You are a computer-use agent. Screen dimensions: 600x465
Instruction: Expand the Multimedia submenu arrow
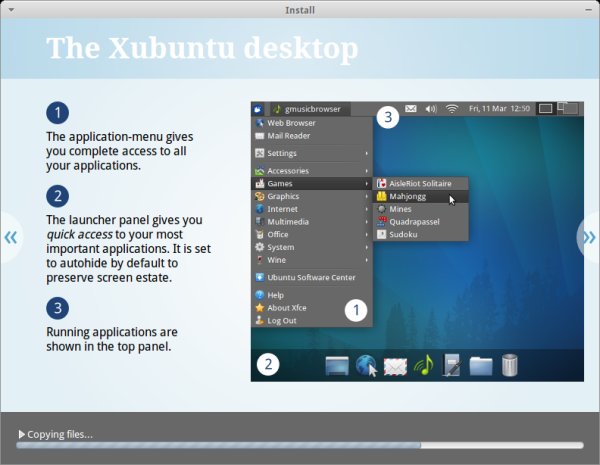coord(367,222)
